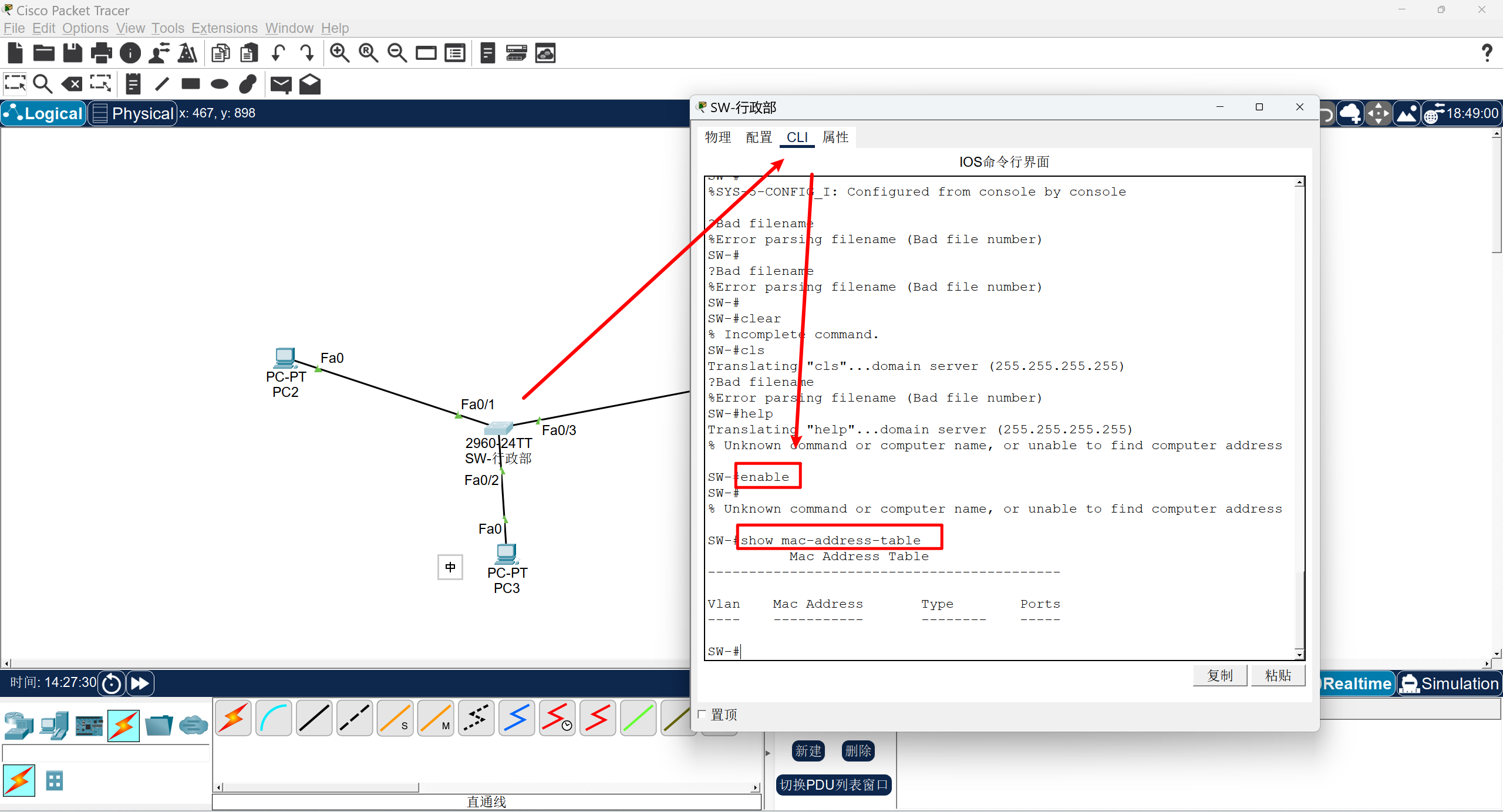Viewport: 1503px width, 812px height.
Task: Open network information via the circled-i icon
Action: tap(130, 53)
